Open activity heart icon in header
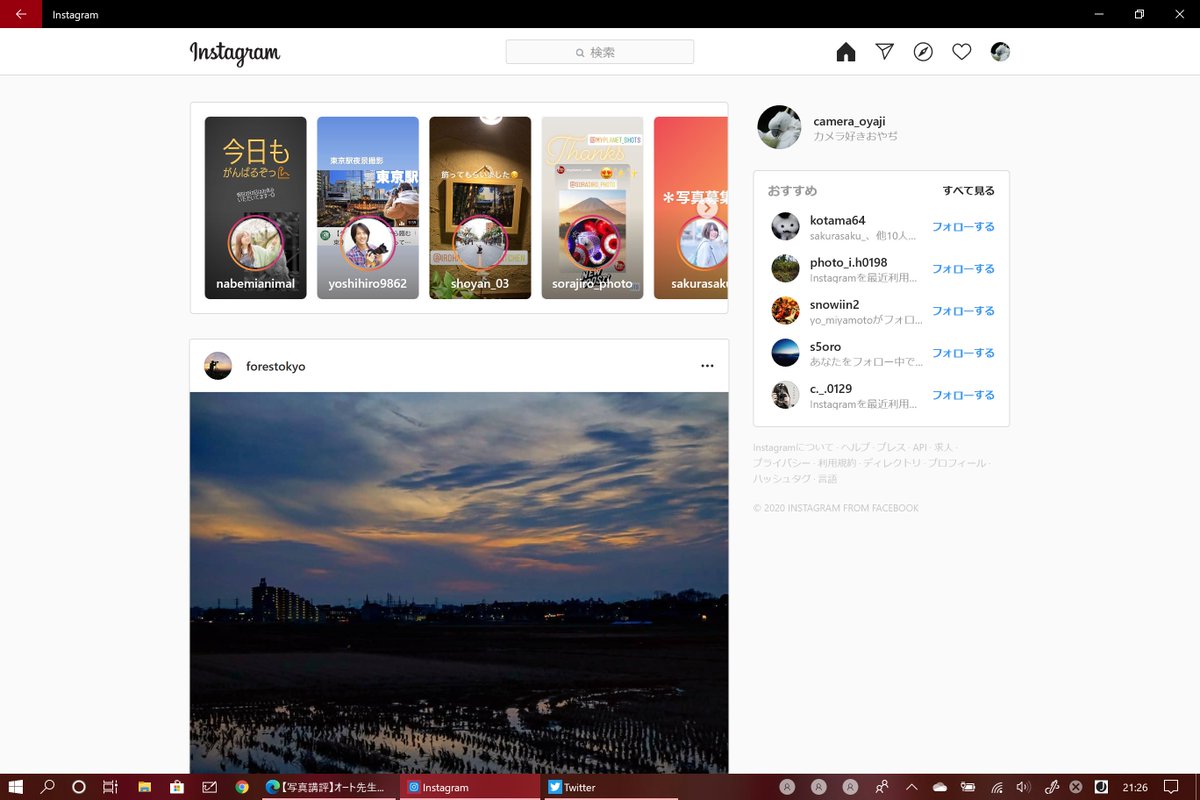This screenshot has width=1200, height=800. (x=961, y=52)
